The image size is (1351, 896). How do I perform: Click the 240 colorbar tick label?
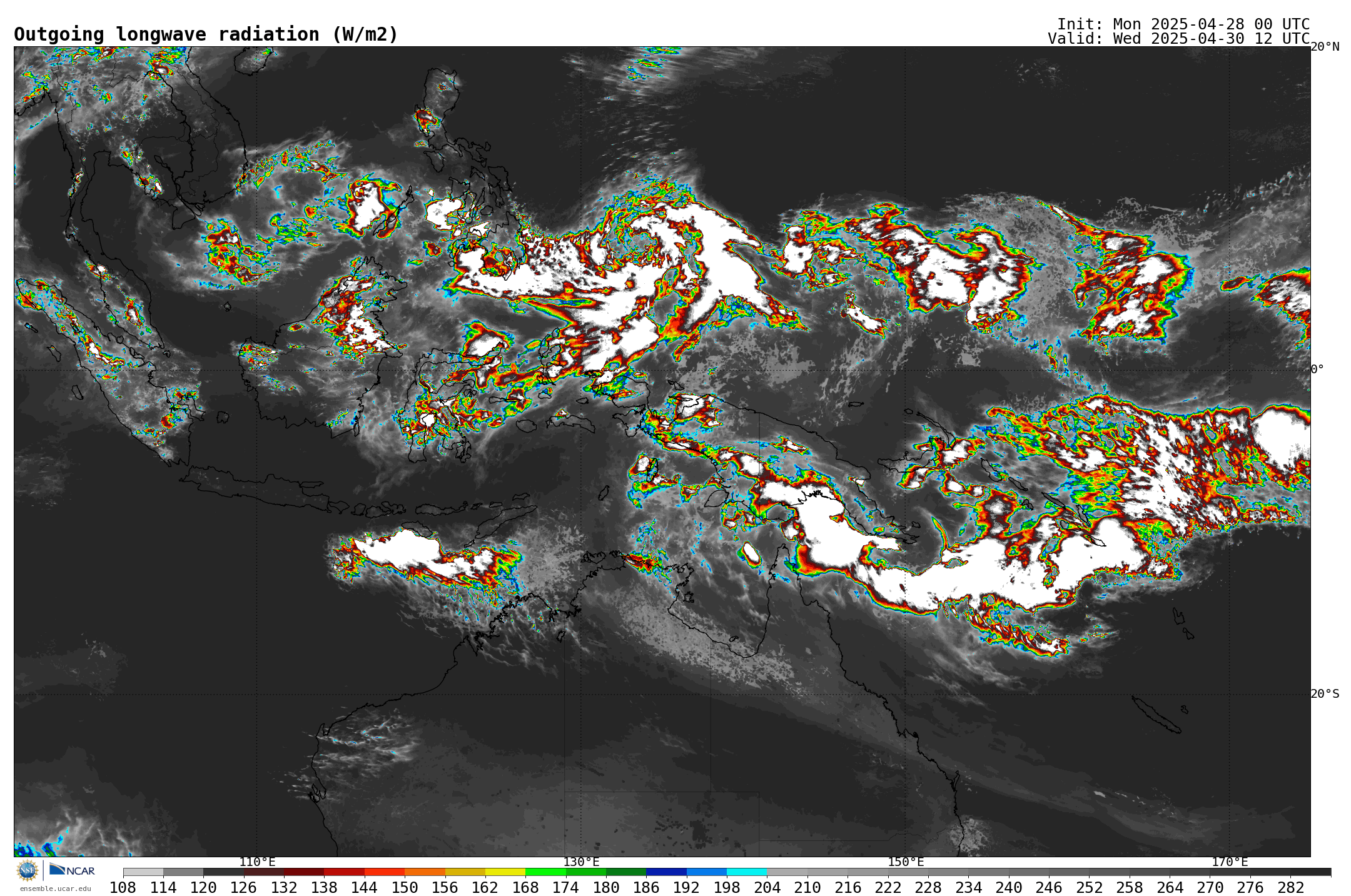coord(1009,887)
